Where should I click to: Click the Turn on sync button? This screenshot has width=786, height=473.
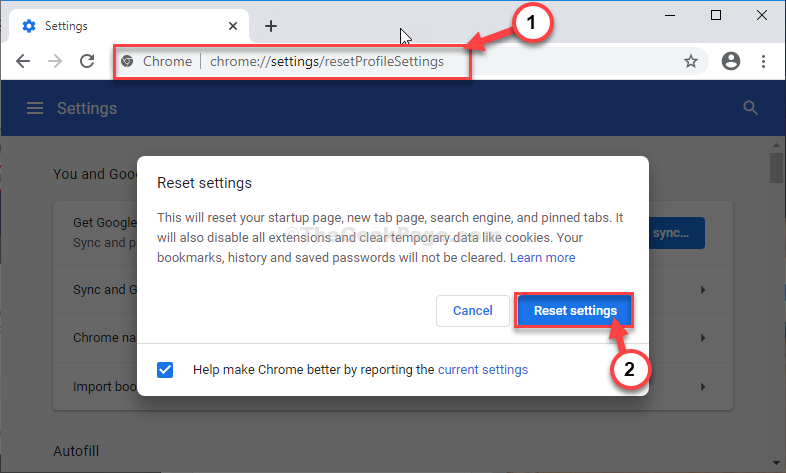click(x=677, y=233)
